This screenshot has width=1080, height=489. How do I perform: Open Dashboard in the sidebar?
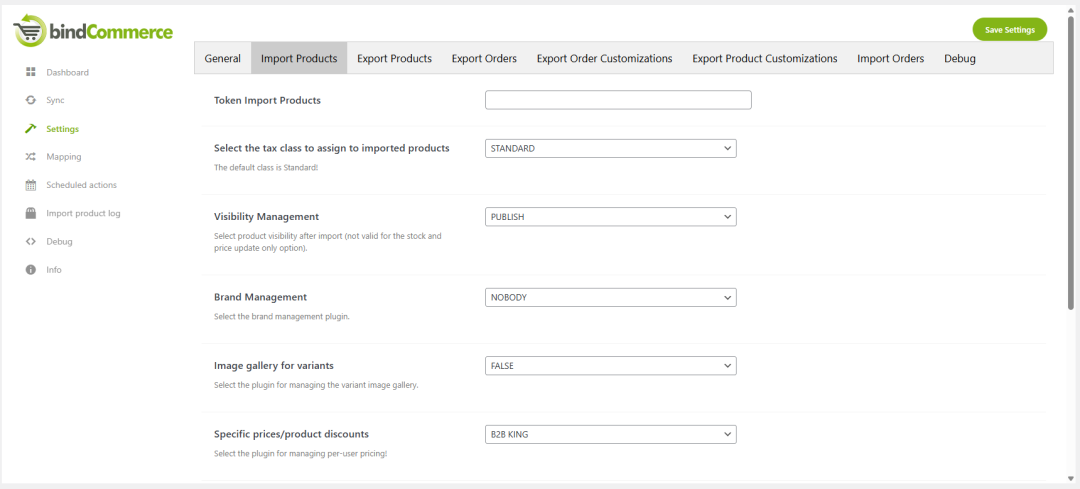pyautogui.click(x=68, y=72)
